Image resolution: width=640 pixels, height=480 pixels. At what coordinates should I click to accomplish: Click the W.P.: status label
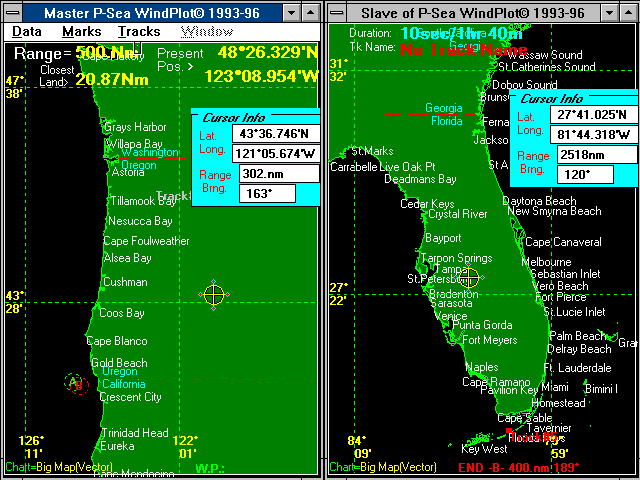point(210,469)
